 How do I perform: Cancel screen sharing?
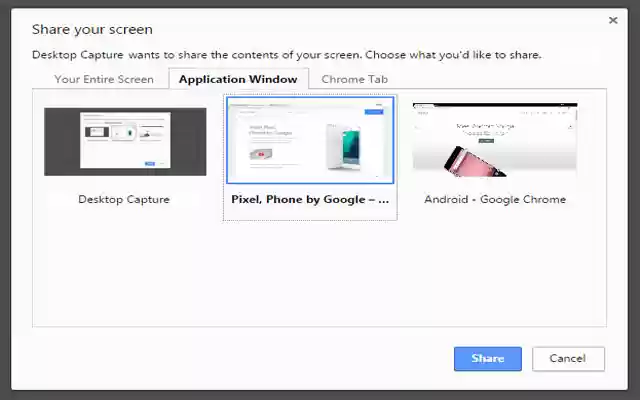click(x=568, y=359)
